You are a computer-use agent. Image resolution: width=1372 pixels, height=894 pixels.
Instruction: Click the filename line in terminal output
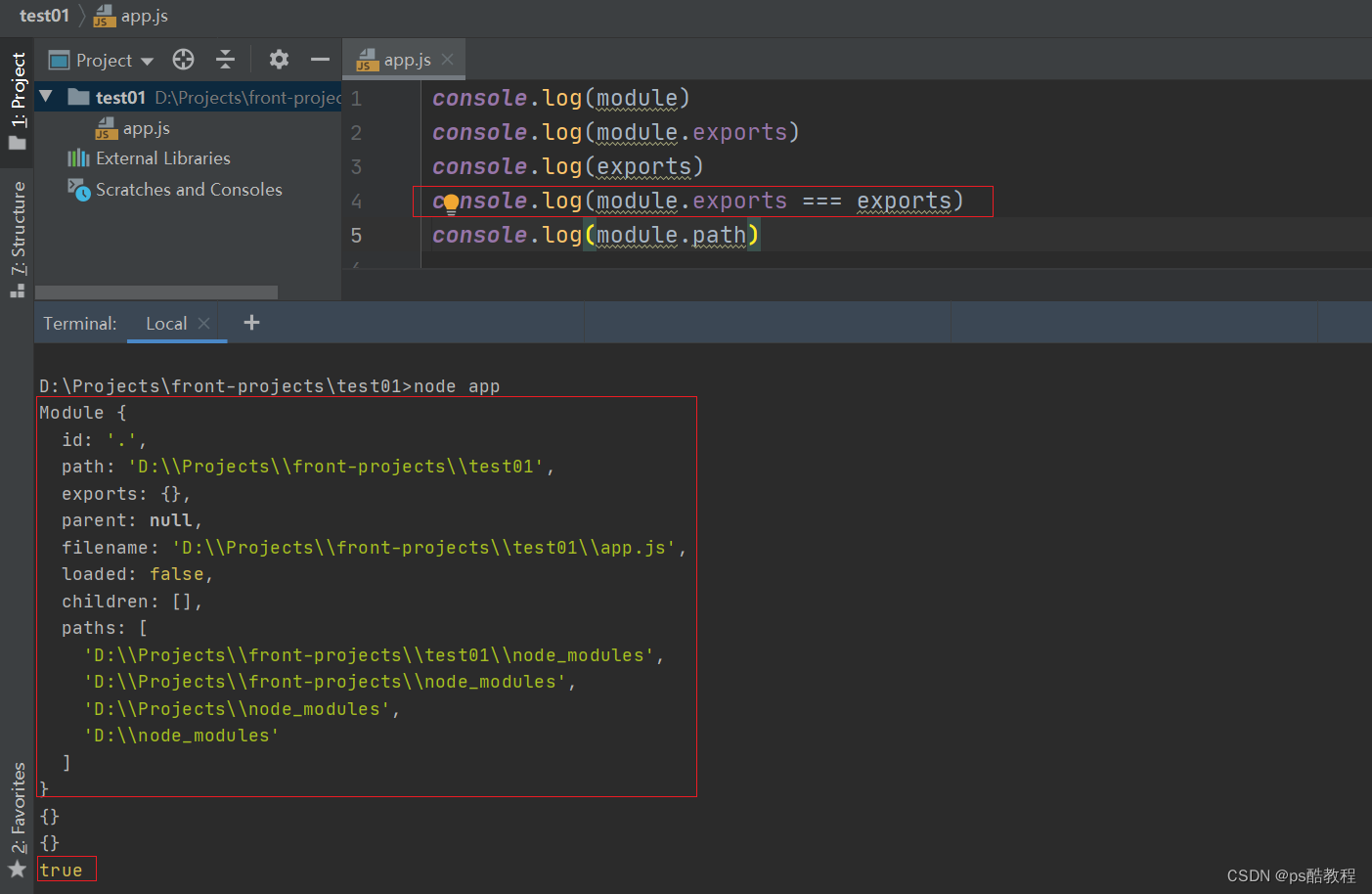click(x=374, y=548)
